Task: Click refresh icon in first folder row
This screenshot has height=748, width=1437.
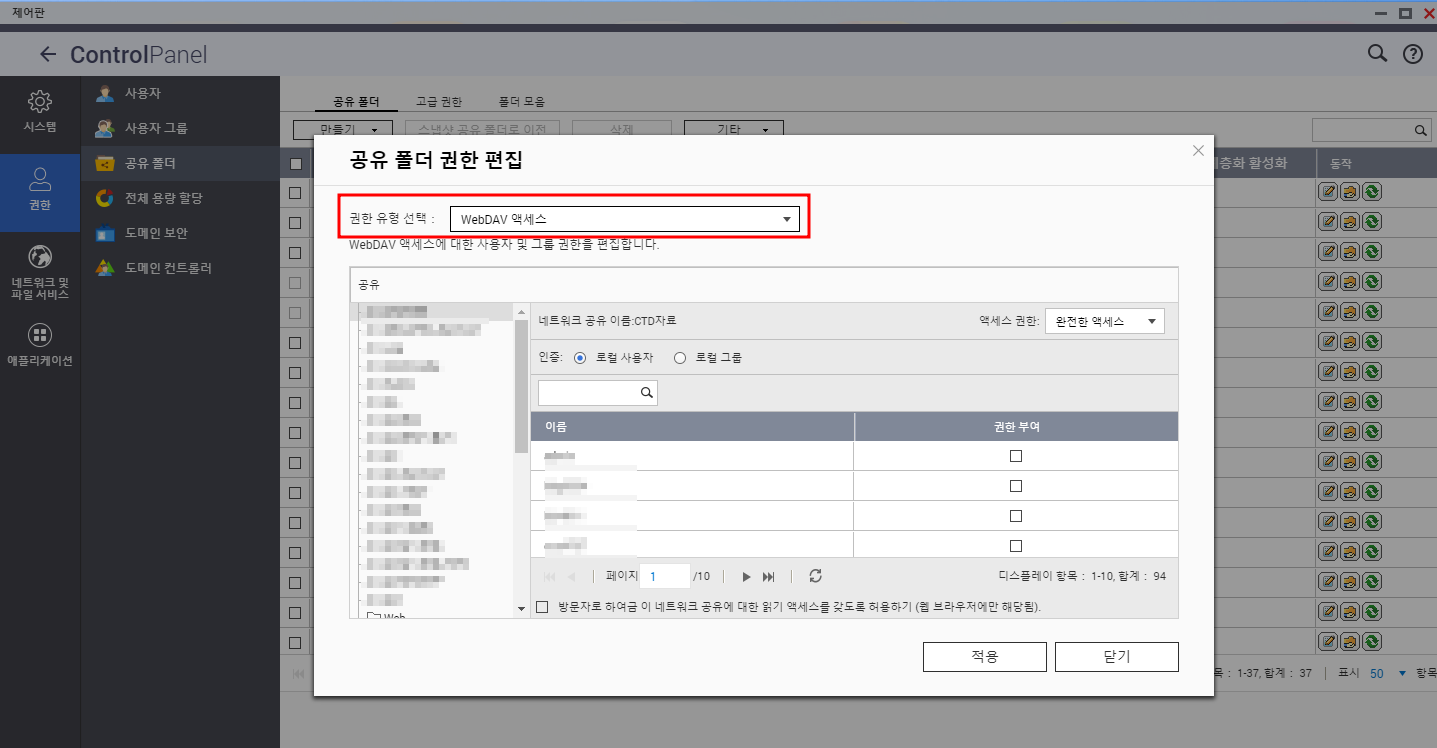Action: [1372, 193]
